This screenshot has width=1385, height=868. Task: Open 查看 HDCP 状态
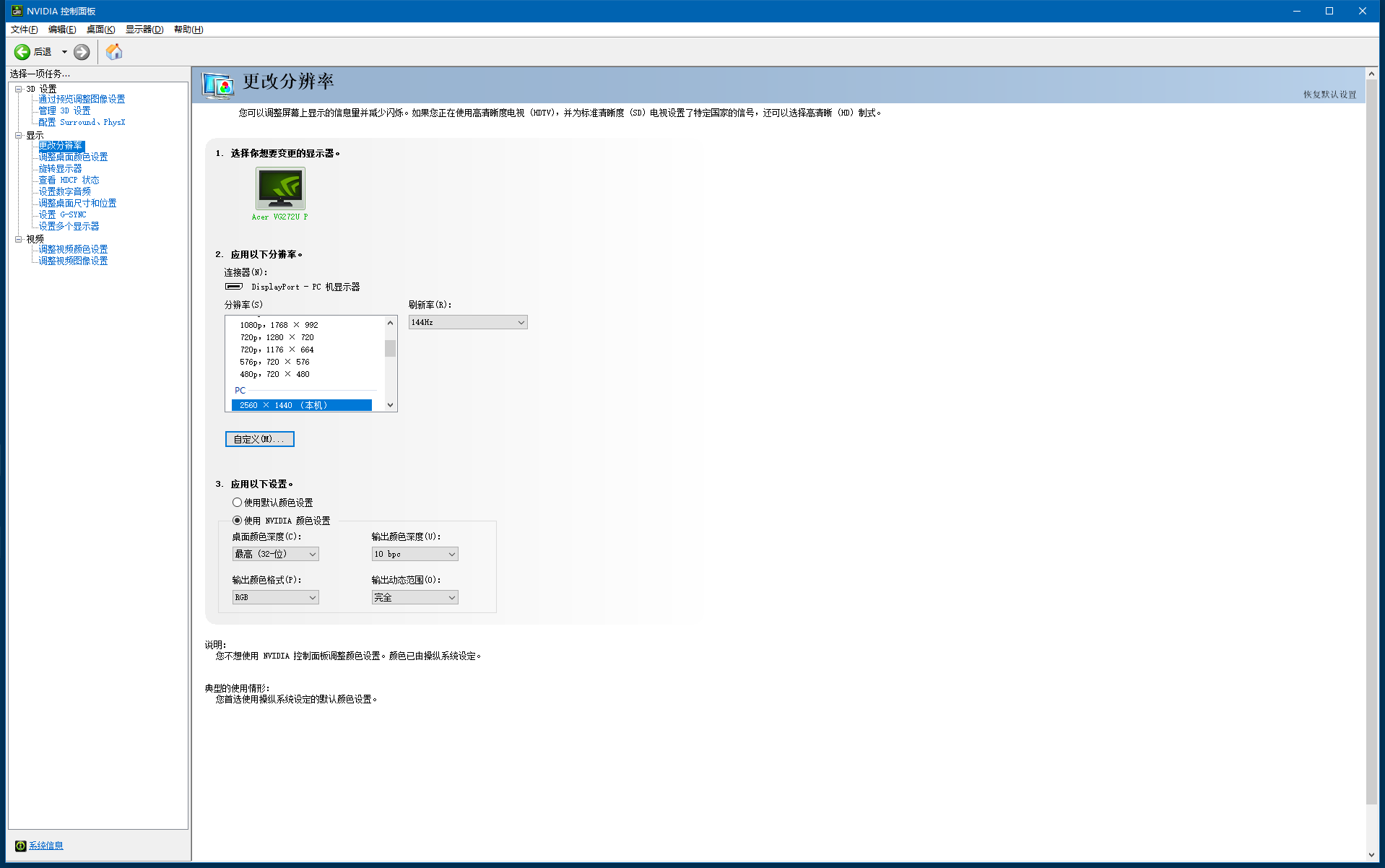click(x=69, y=181)
